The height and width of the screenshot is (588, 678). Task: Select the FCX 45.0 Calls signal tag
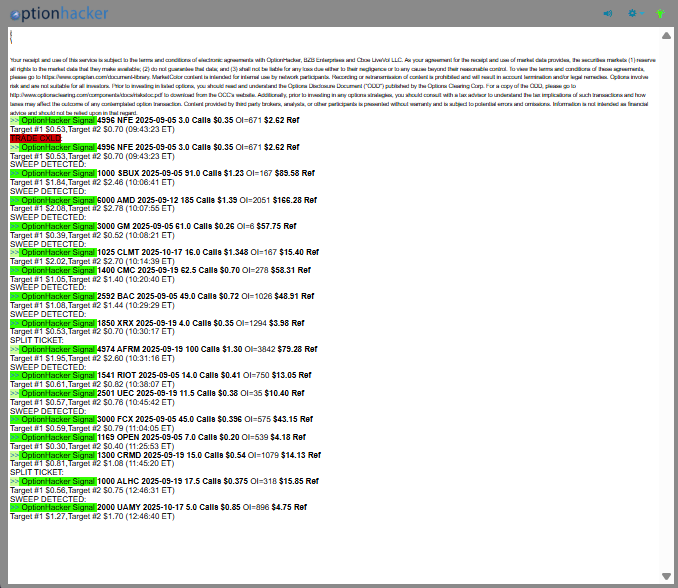coord(58,420)
